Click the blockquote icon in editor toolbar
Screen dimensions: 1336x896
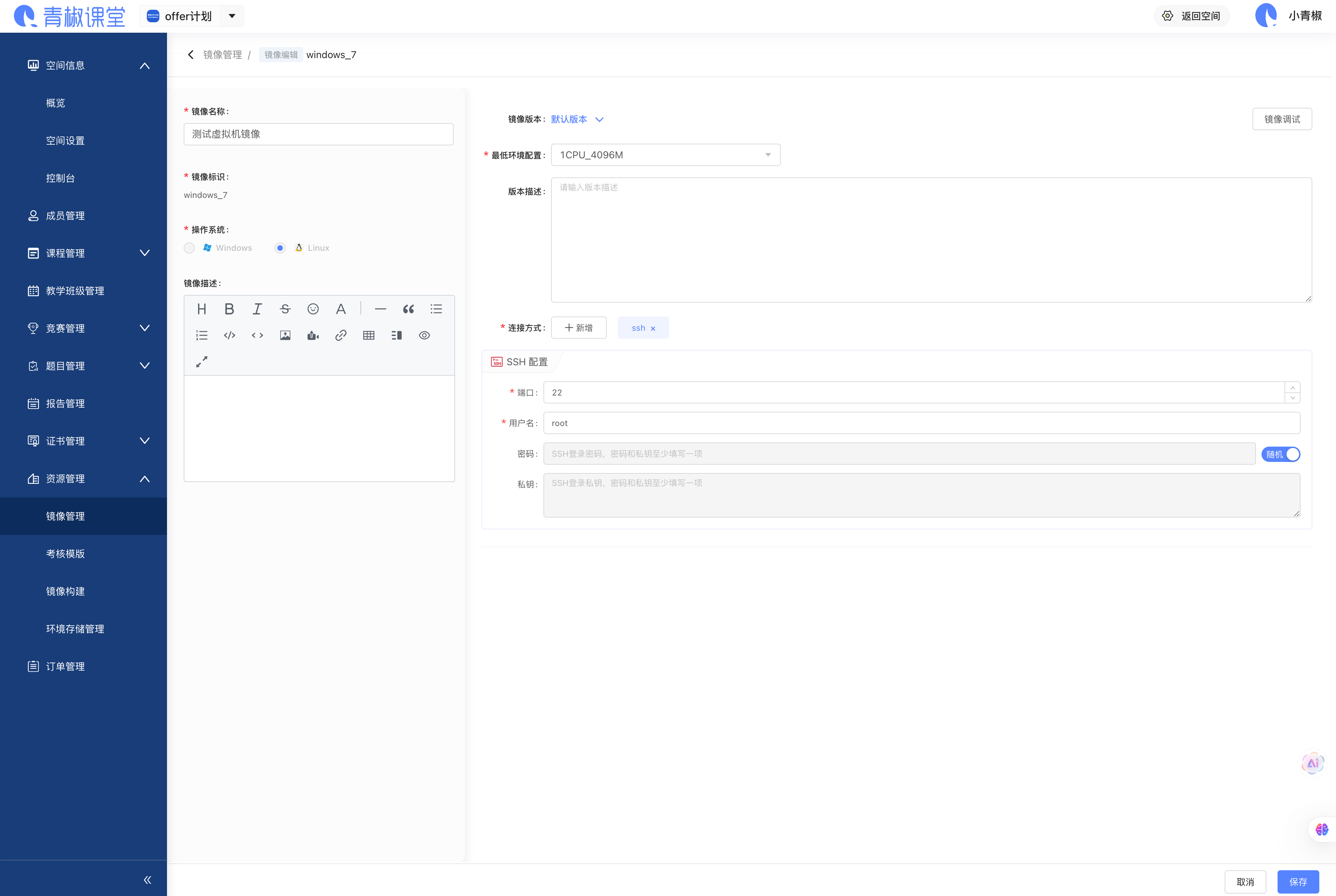pos(408,309)
